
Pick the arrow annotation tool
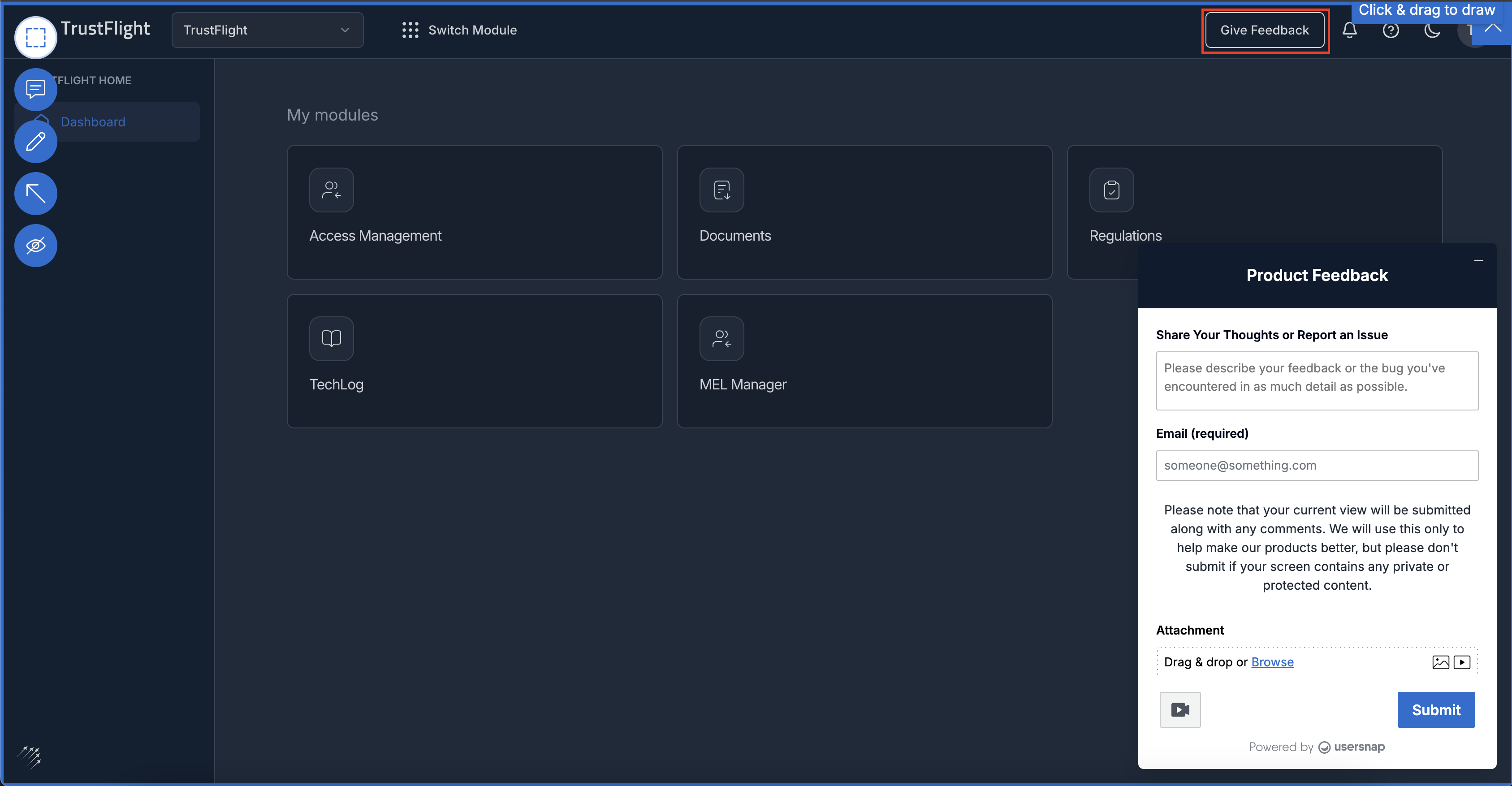coord(35,193)
